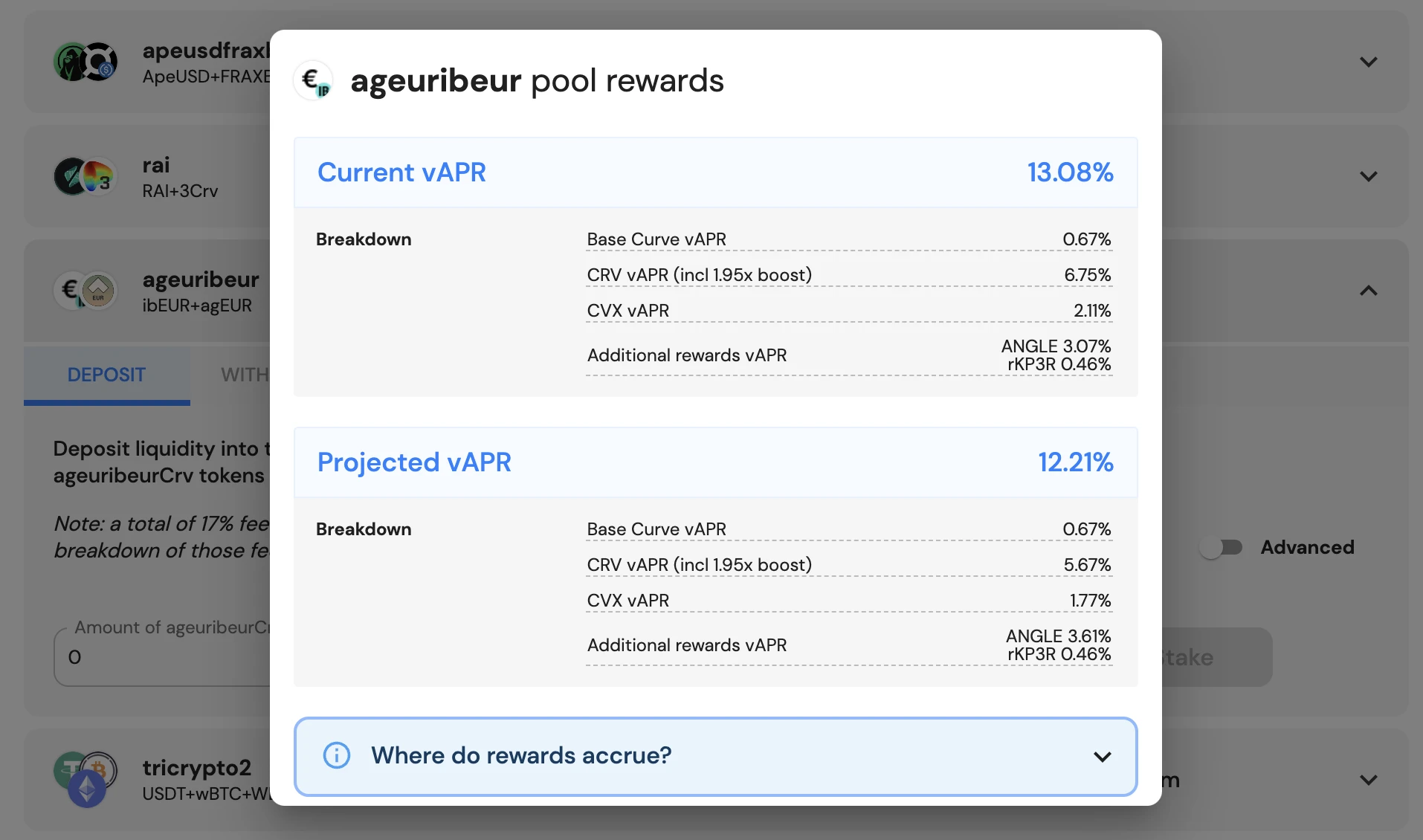
Task: Toggle the Advanced switch
Action: [1221, 547]
